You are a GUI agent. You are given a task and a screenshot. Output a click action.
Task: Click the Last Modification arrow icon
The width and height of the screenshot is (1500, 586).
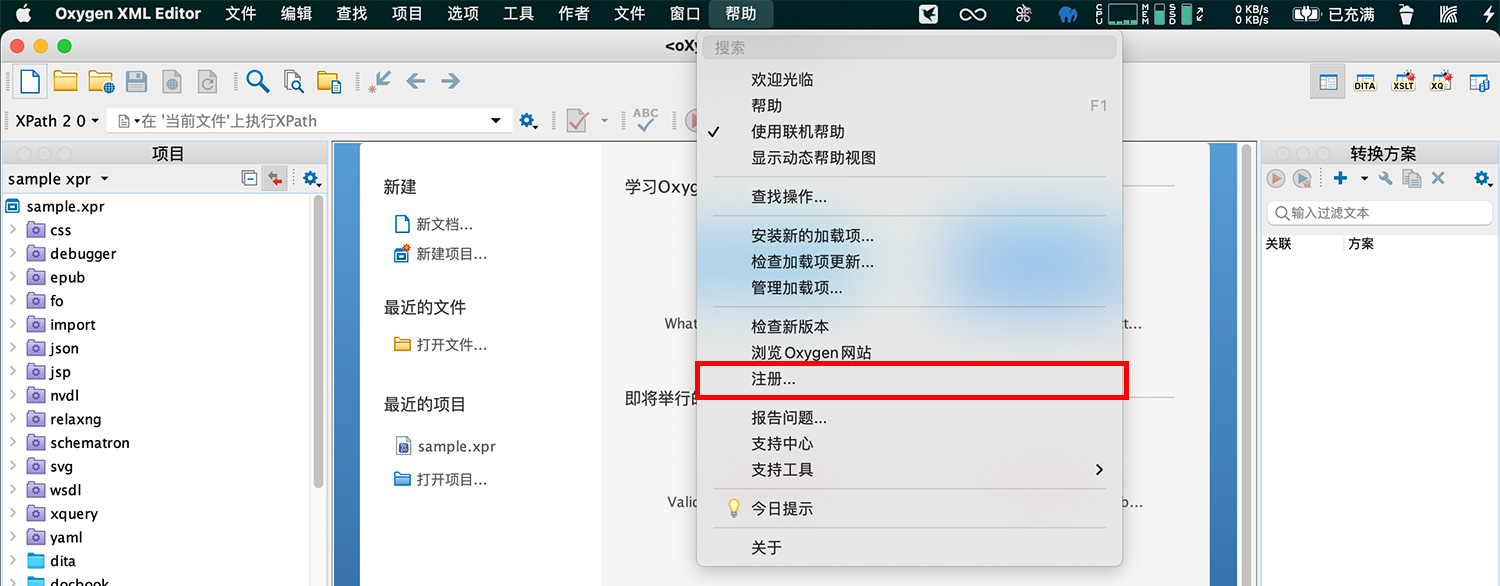pyautogui.click(x=379, y=82)
